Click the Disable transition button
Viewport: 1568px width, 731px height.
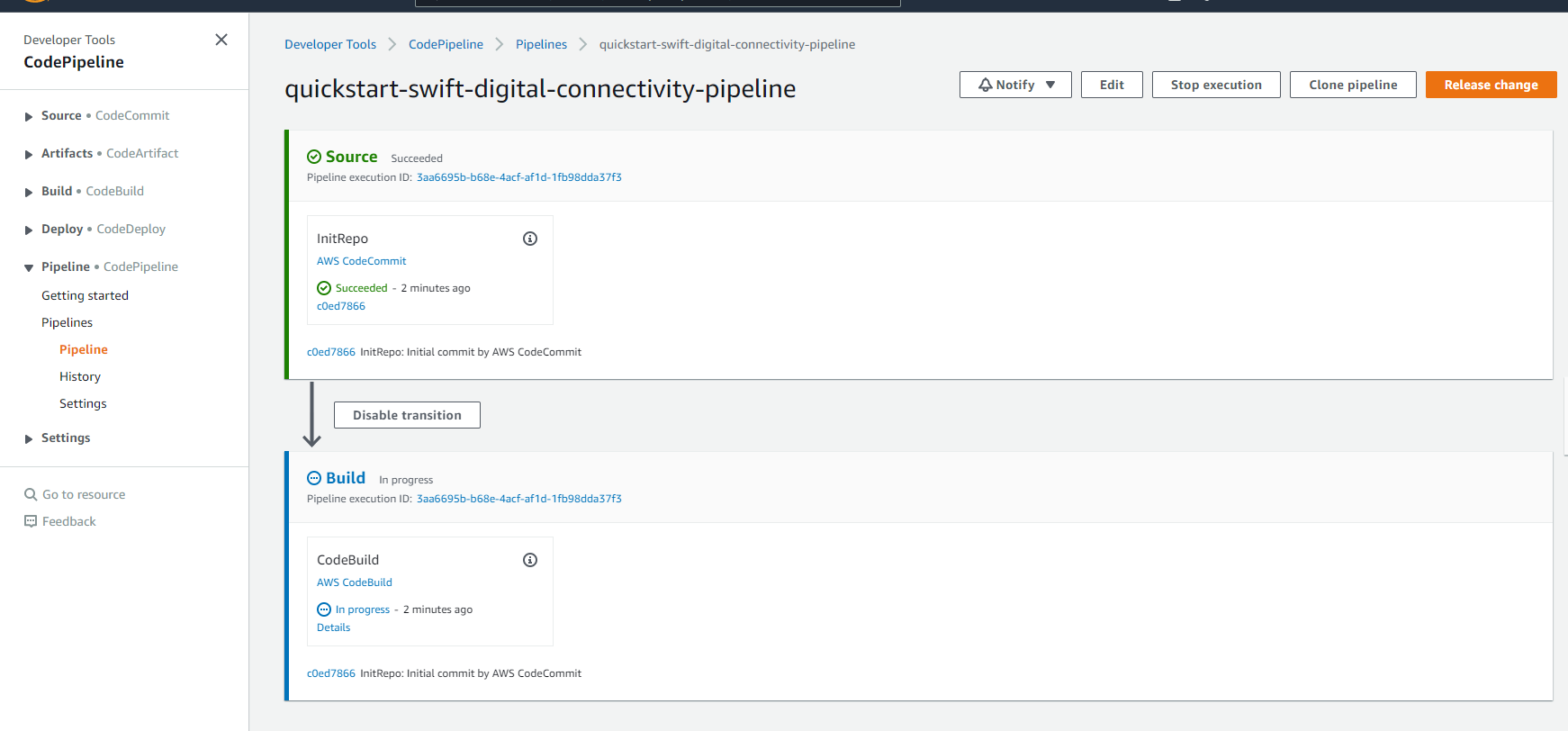407,415
